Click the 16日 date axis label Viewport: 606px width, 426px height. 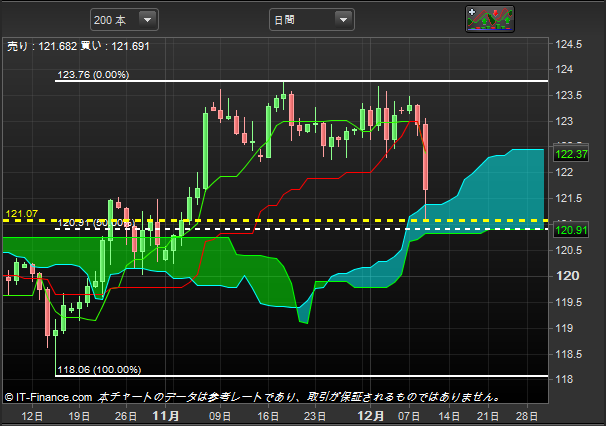[x=268, y=416]
